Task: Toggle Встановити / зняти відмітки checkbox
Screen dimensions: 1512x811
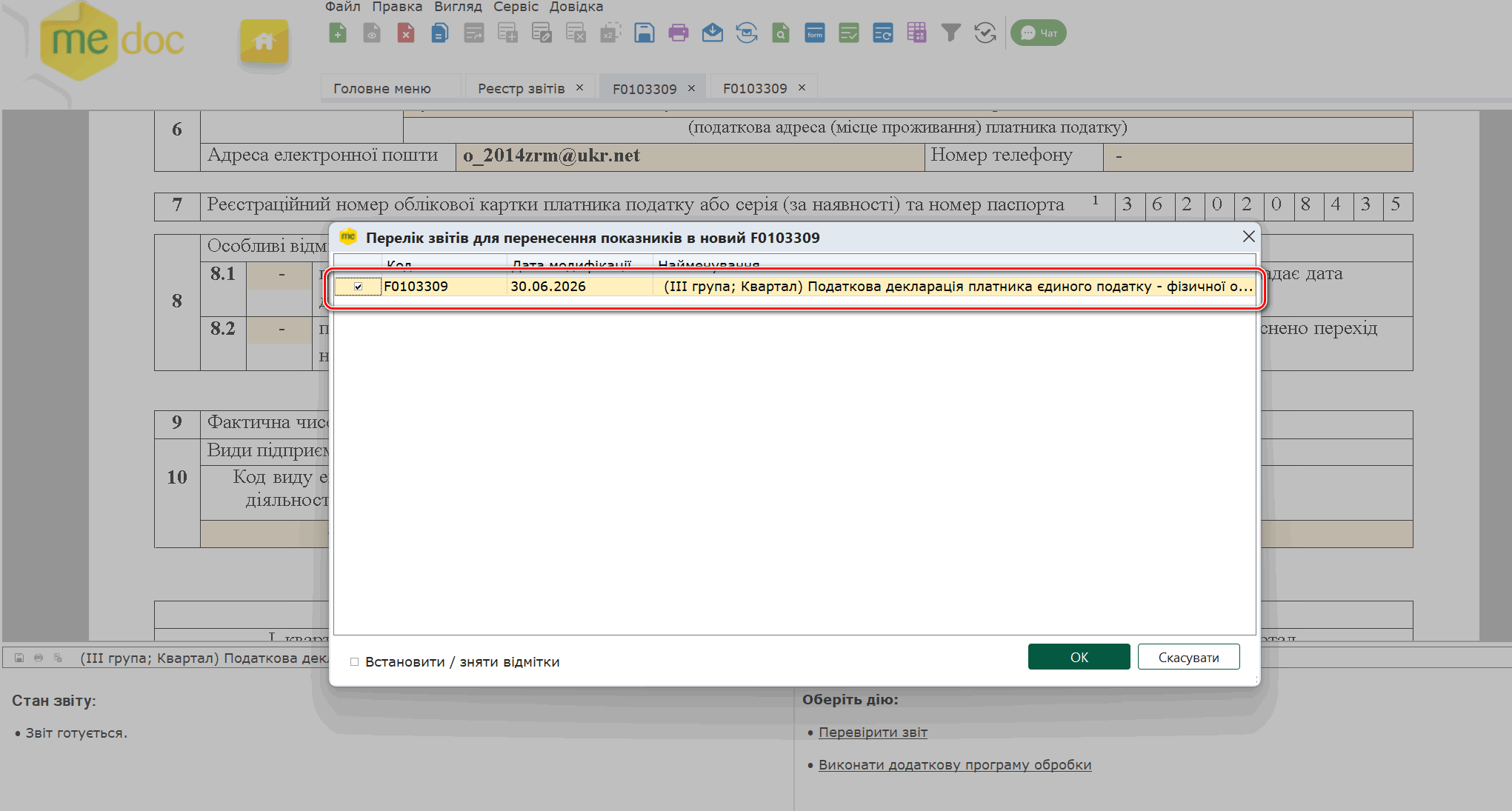Action: [x=354, y=661]
